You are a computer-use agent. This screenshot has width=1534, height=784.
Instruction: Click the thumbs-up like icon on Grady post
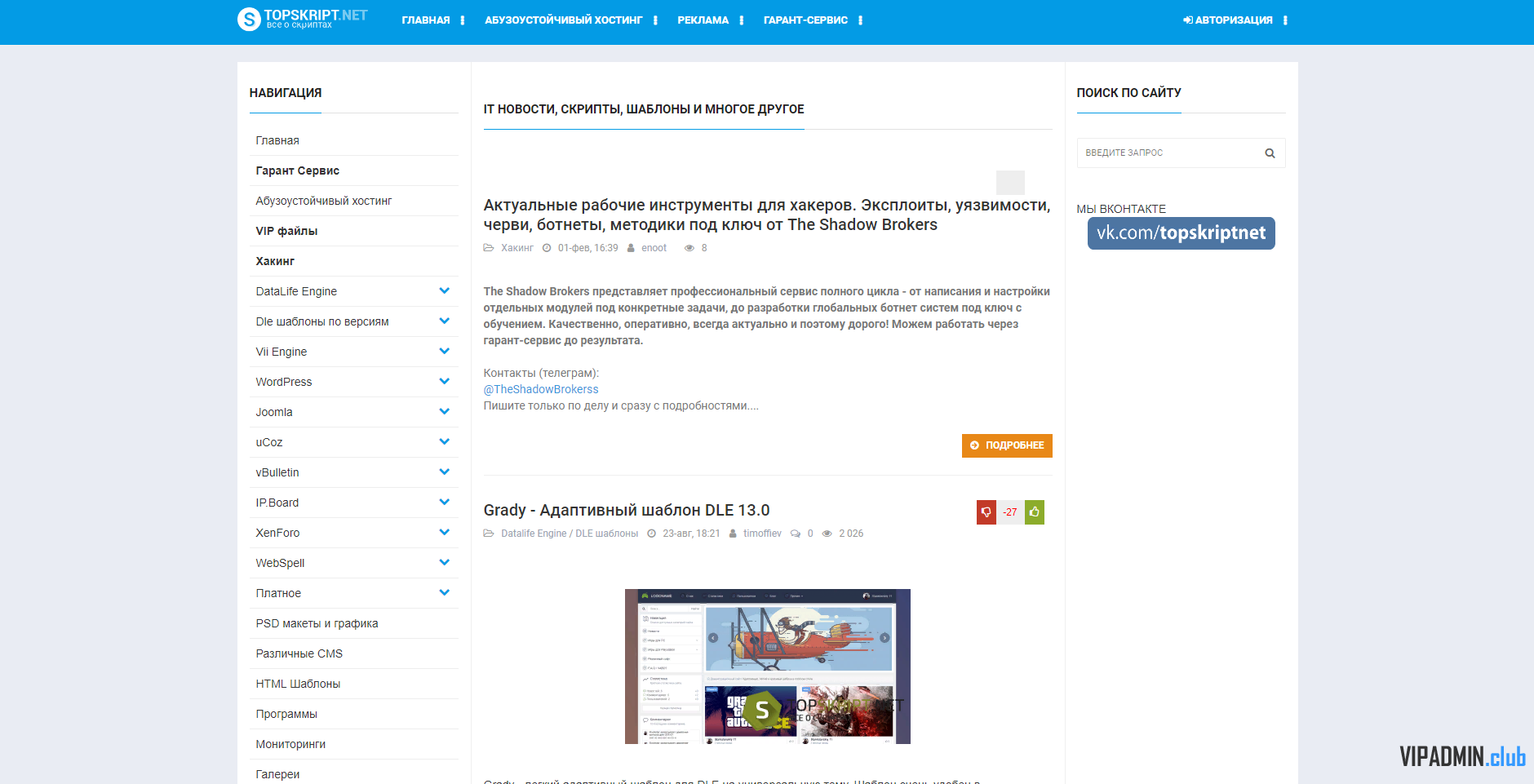1035,512
